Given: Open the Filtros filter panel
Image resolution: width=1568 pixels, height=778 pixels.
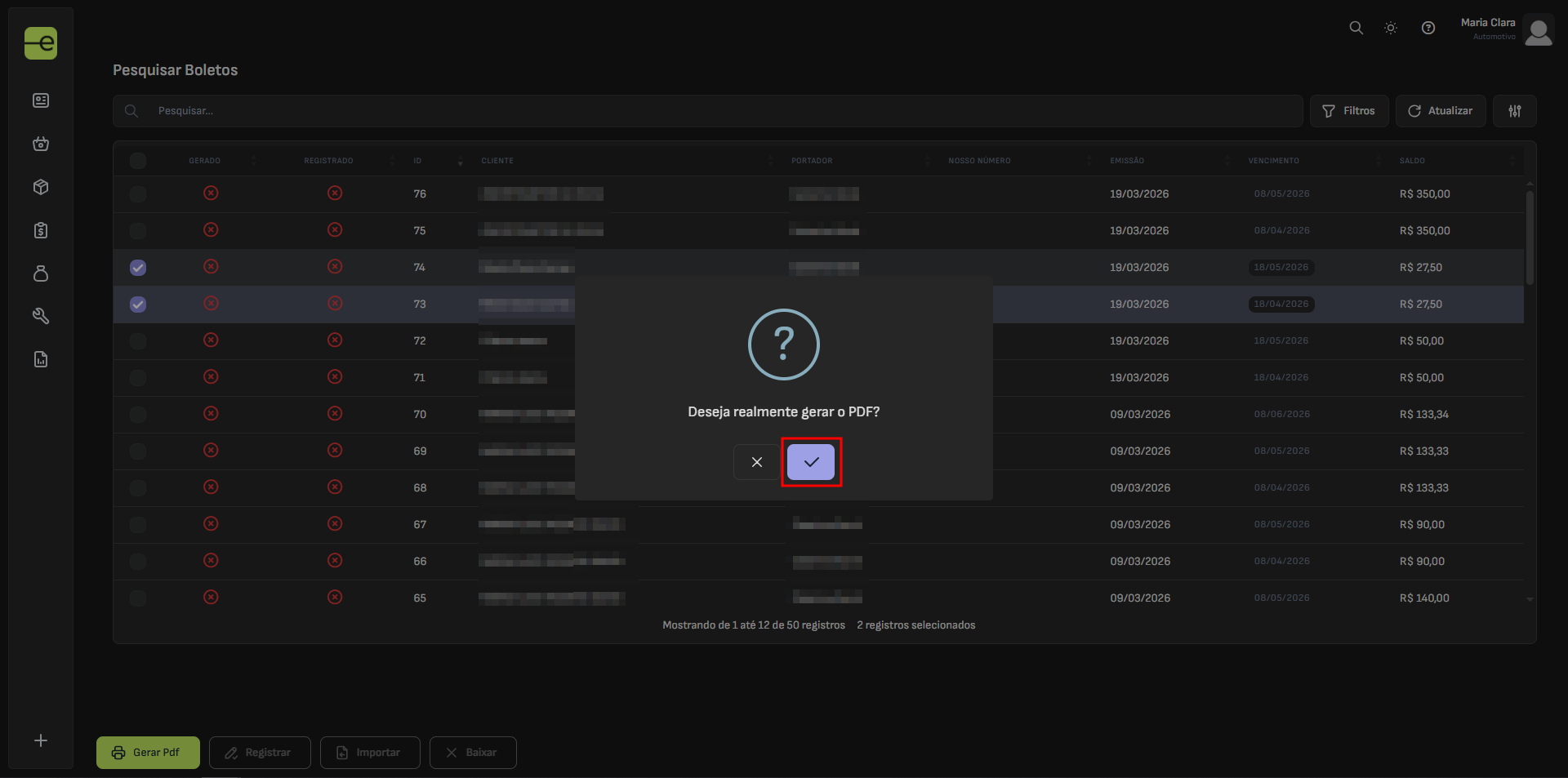Looking at the screenshot, I should (x=1348, y=111).
